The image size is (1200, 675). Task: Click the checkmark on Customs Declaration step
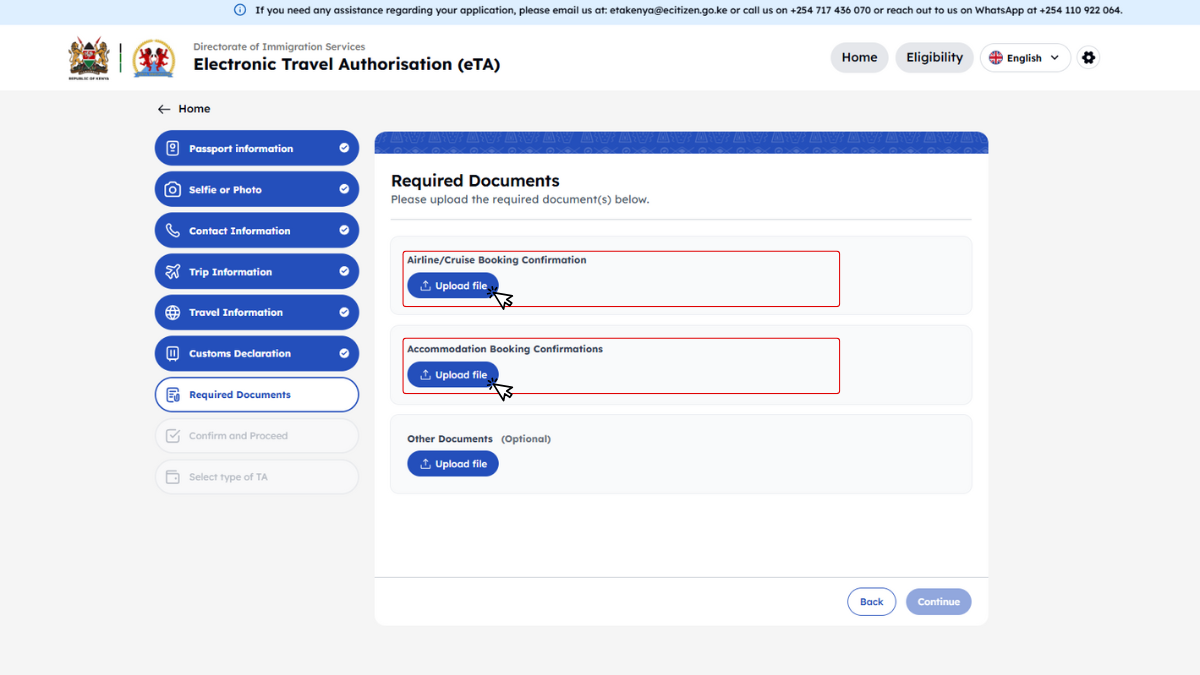tap(344, 353)
